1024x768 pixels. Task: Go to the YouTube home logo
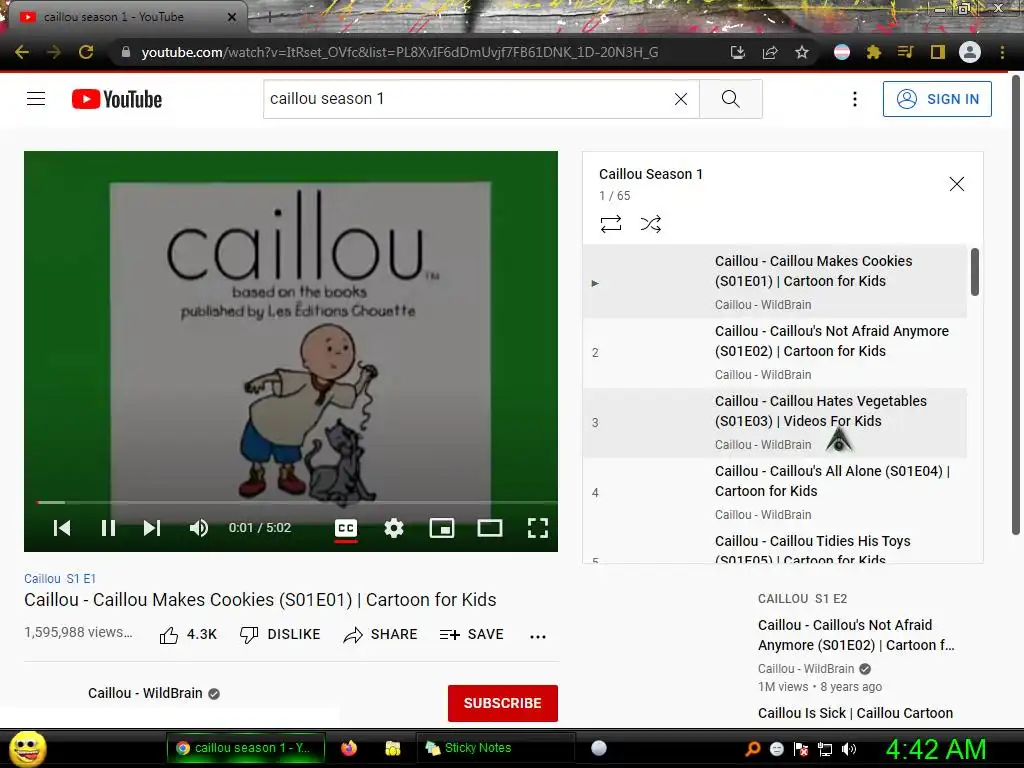pos(117,99)
